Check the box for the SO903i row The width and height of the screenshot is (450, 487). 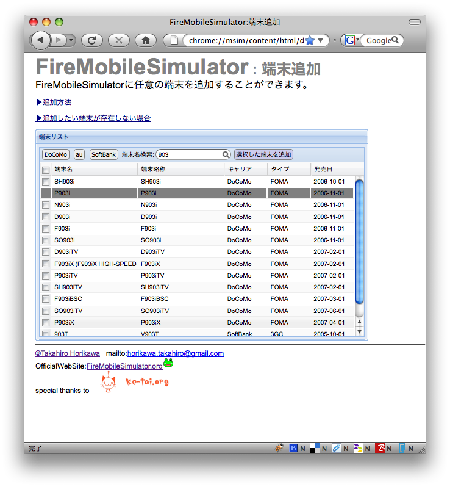tap(46, 240)
